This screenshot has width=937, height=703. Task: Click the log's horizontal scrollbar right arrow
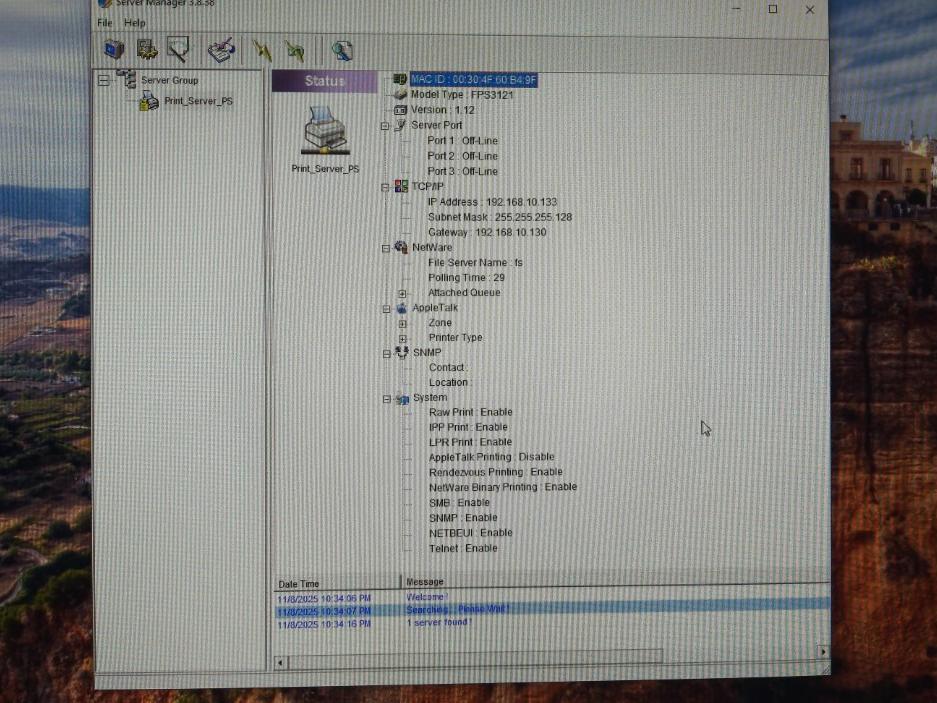[823, 652]
